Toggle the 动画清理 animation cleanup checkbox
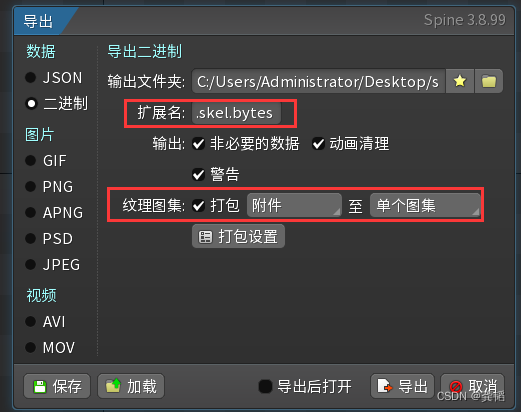Screen dimensions: 521x412 pos(318,144)
